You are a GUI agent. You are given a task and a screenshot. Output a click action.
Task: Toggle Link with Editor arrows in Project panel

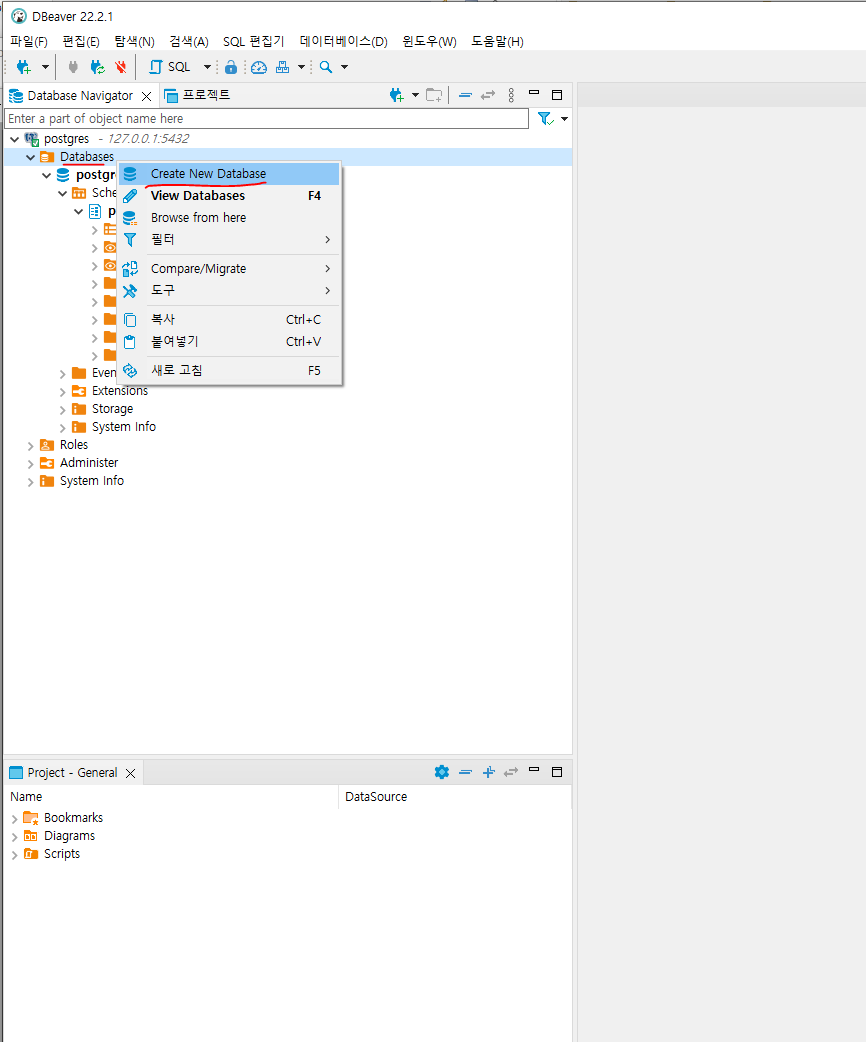click(510, 772)
